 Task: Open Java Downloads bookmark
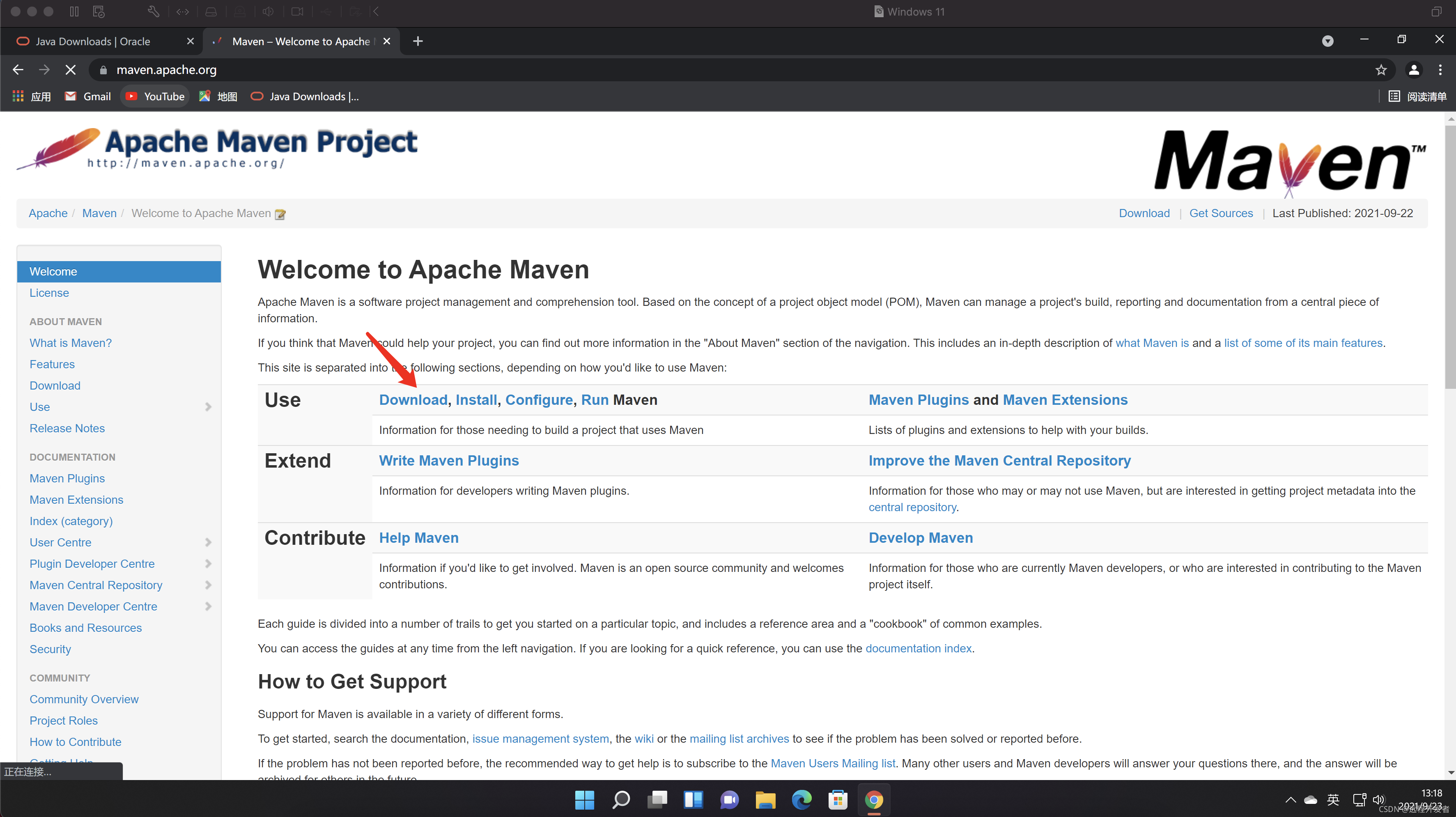click(305, 96)
